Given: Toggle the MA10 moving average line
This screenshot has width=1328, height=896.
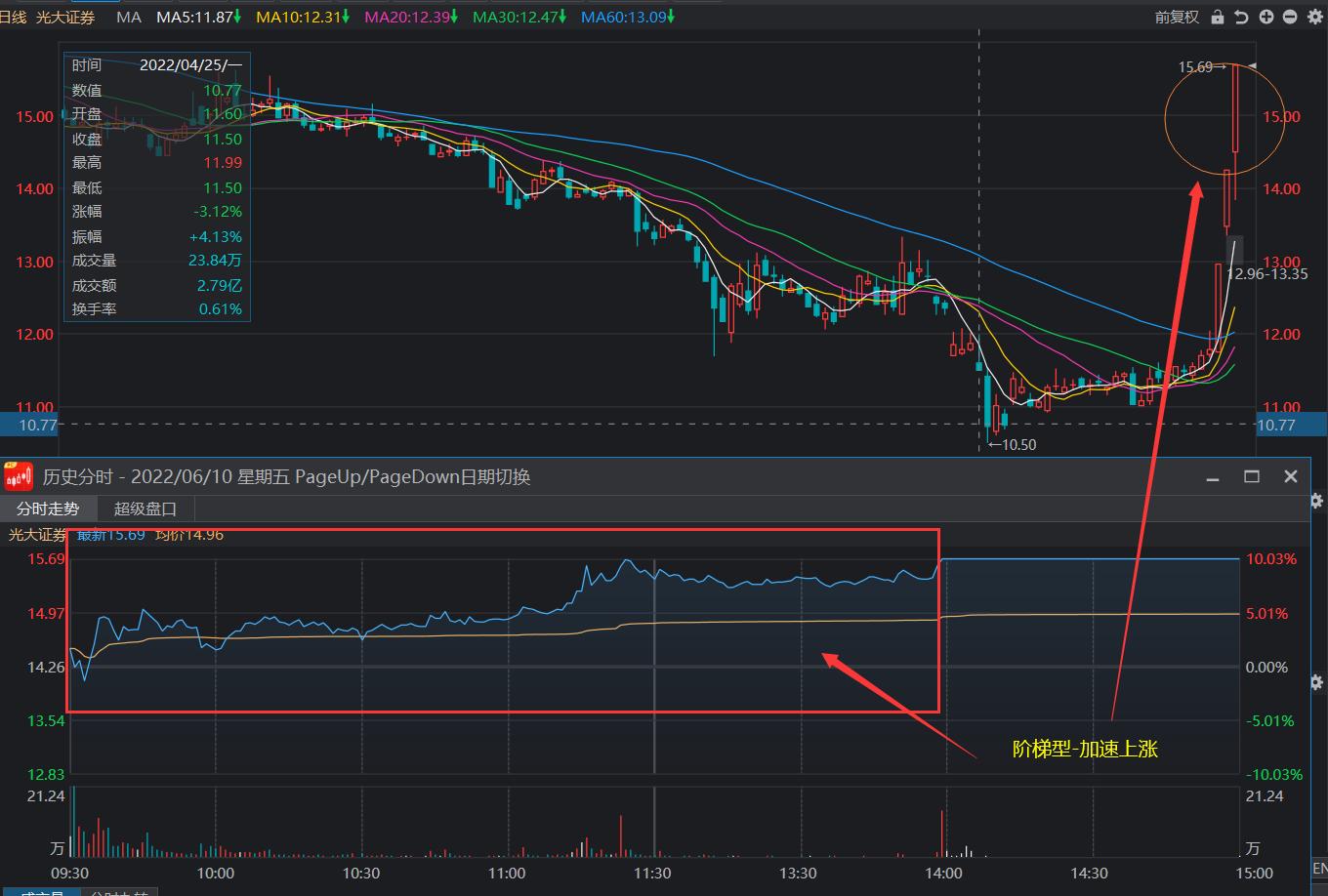Looking at the screenshot, I should (x=302, y=17).
